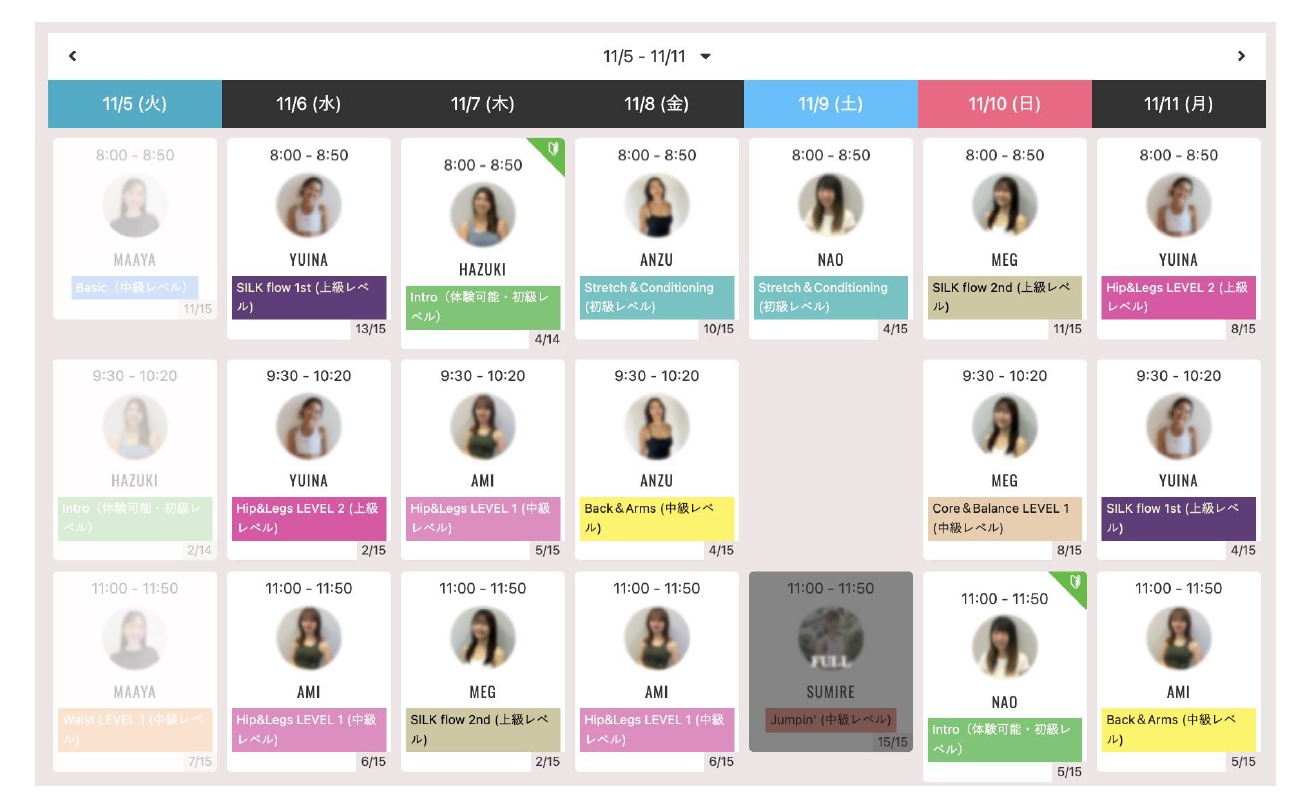Viewport: 1305px width, 806px height.
Task: Click the beginner badge on HAZUKI's 11/7 class
Action: [551, 151]
